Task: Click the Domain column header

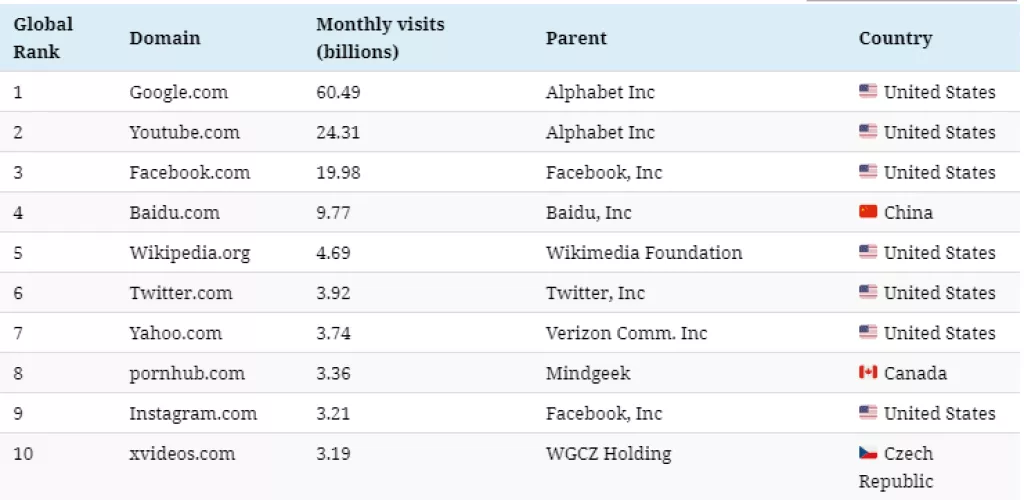Action: coord(165,38)
